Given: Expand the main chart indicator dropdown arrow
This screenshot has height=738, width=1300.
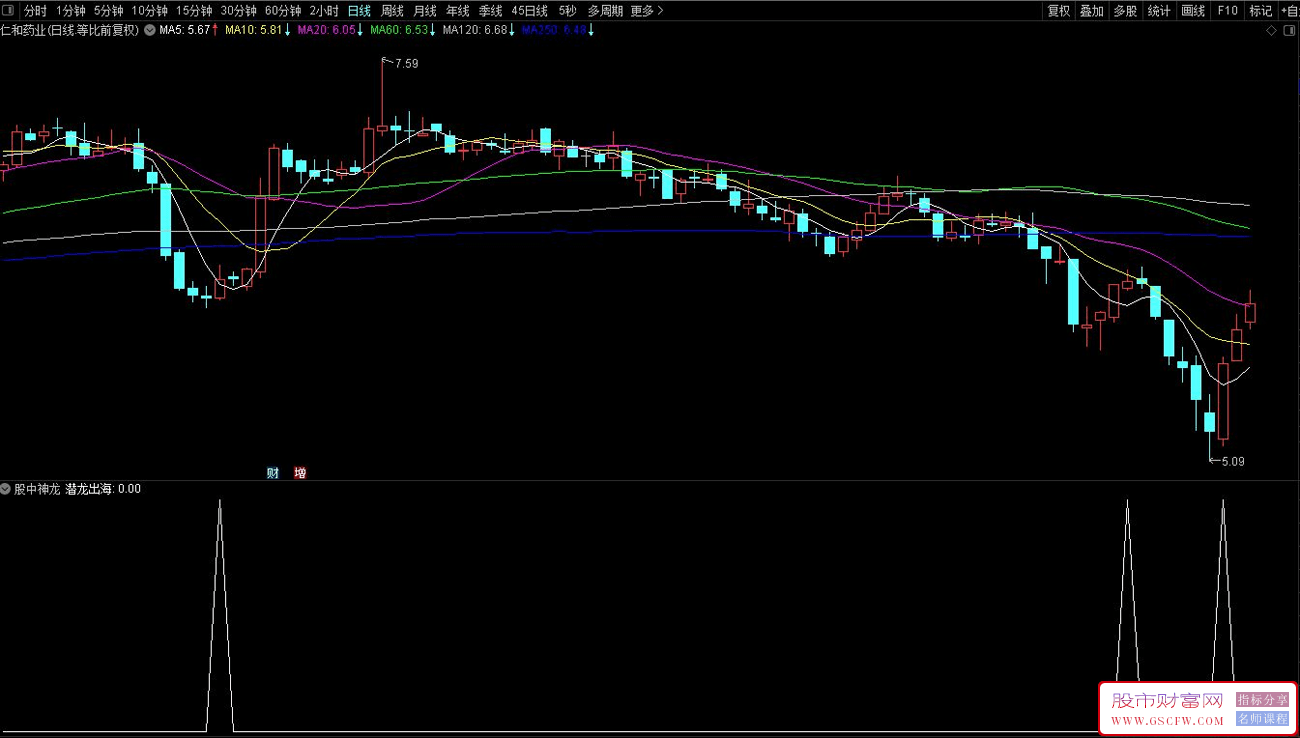Looking at the screenshot, I should tap(150, 31).
